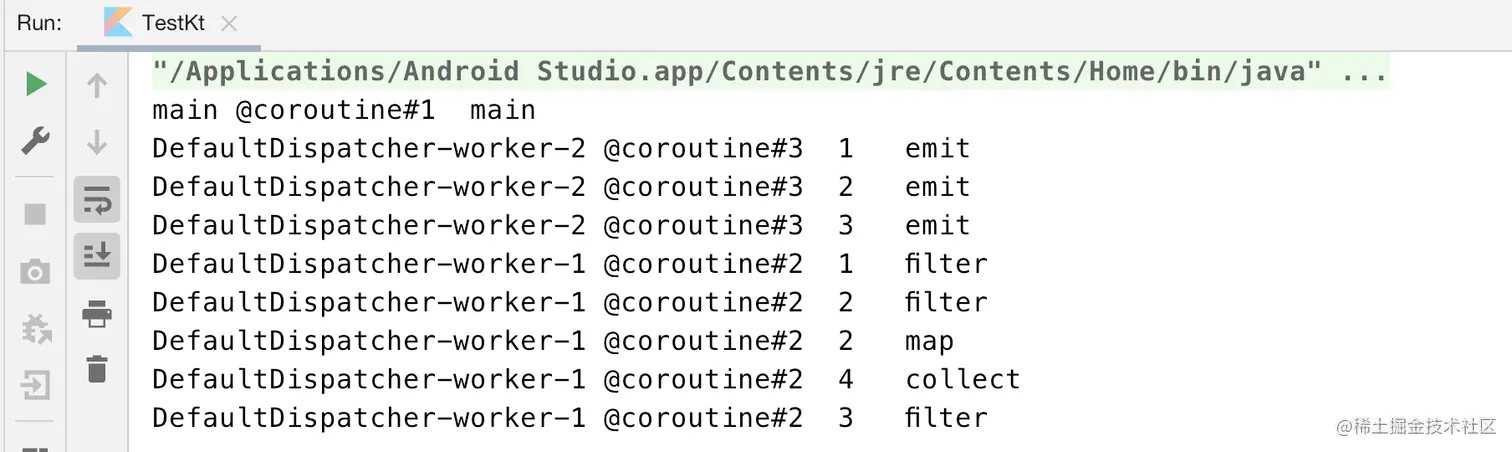Select the TestKt run tab

173,23
